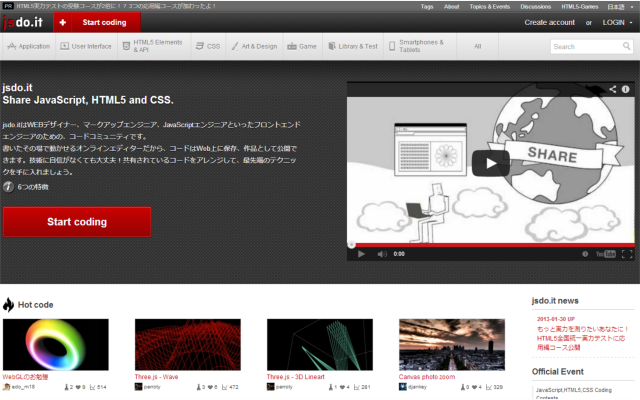Show All categories
Viewport: 640px width, 400px height.
(x=478, y=47)
